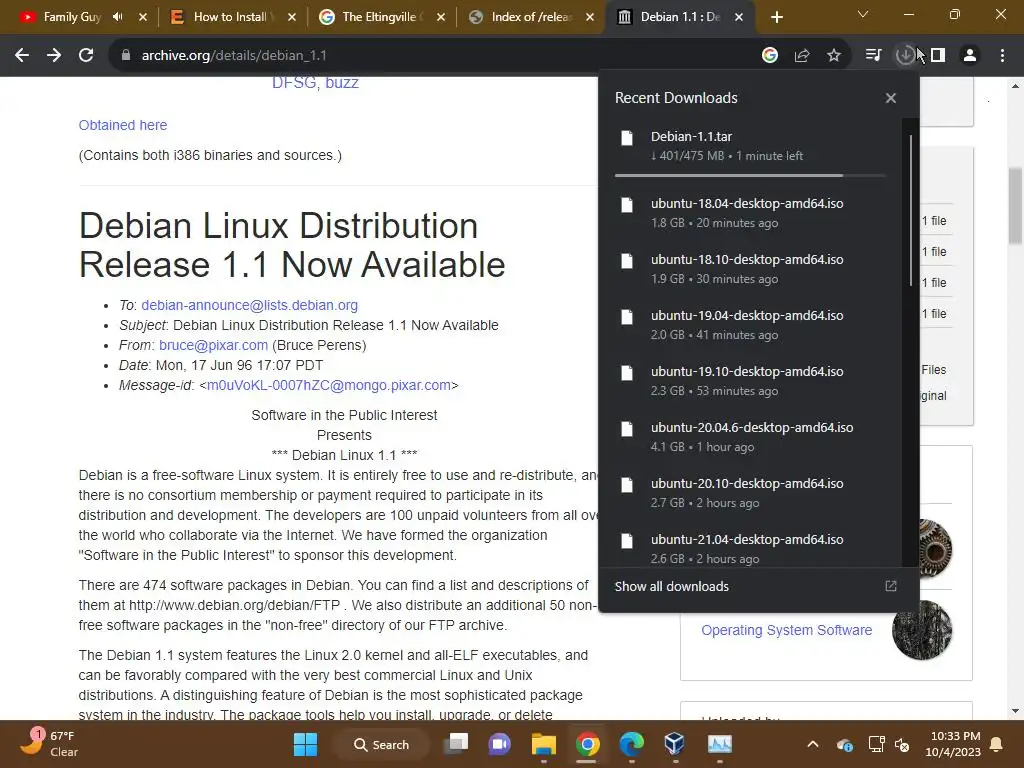Viewport: 1024px width, 768px height.
Task: Open the side panel icon
Action: point(938,56)
